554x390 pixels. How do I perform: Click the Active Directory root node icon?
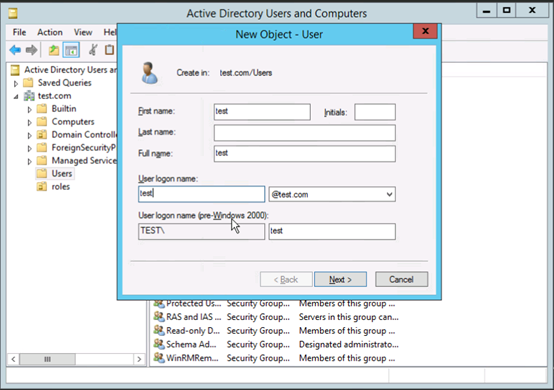[x=15, y=70]
